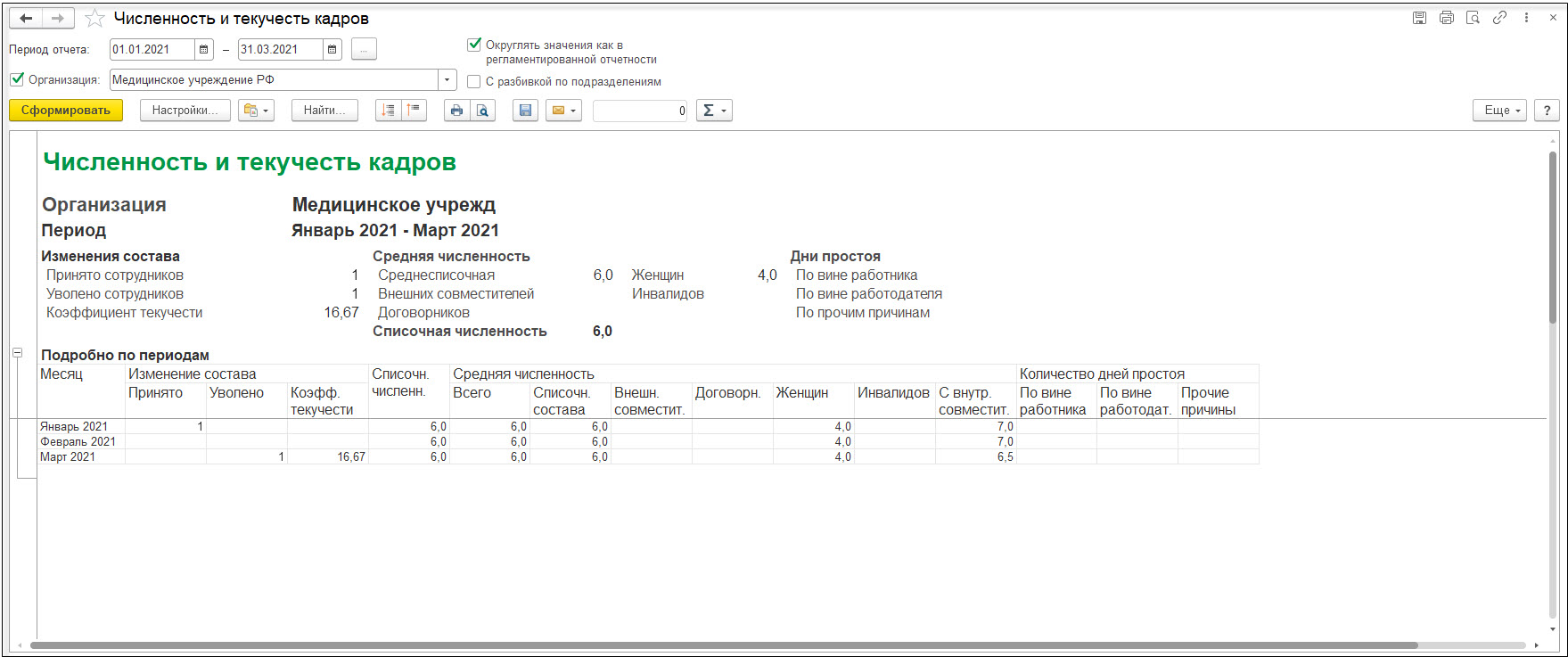Expand the Организация dropdown list
Screen dimensions: 1568x657
pos(447,80)
